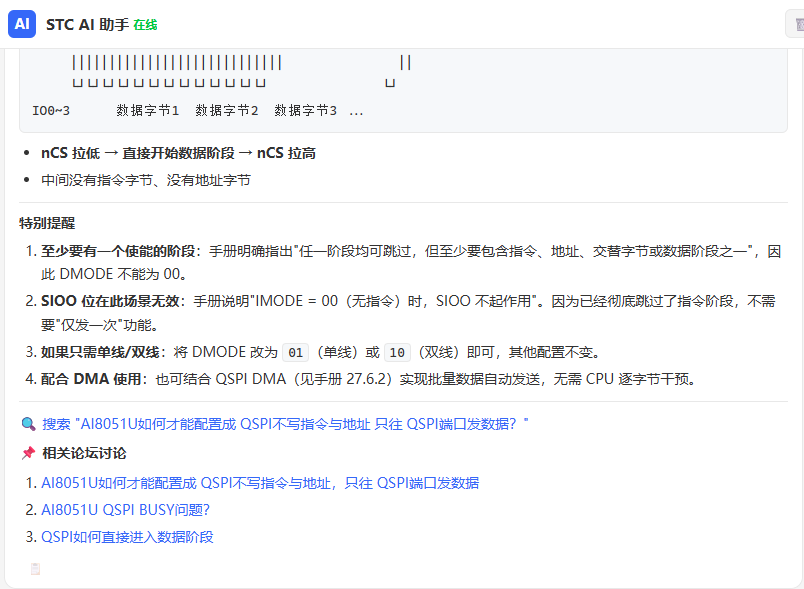
Task: Open forum thread QSPI如何直接进入数据阶段
Action: tap(127, 537)
